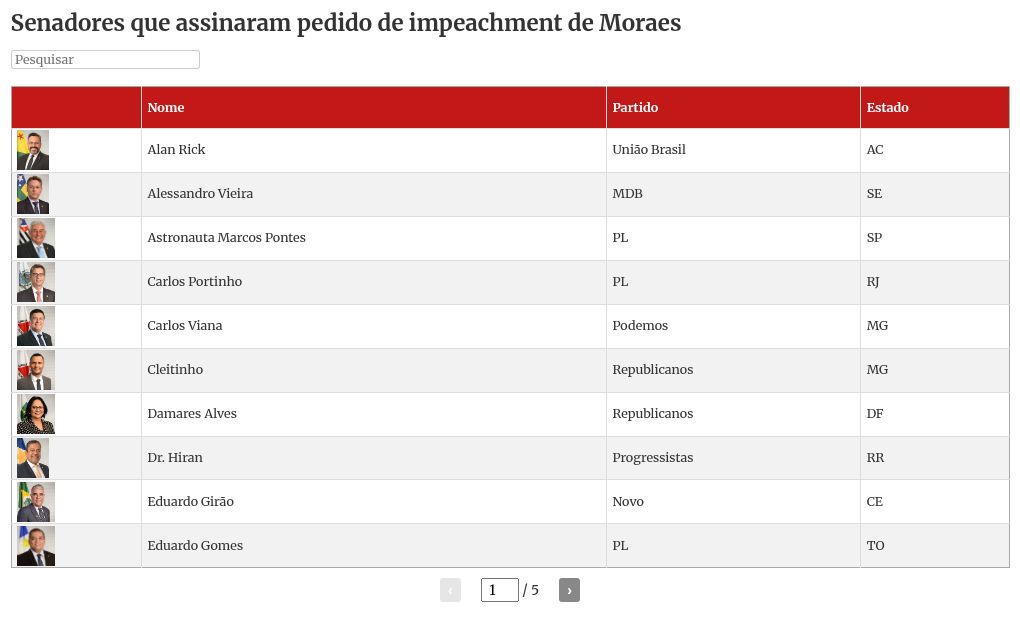Click Alessandro Vieira's photo thumbnail
The width and height of the screenshot is (1020, 623).
[x=33, y=194]
